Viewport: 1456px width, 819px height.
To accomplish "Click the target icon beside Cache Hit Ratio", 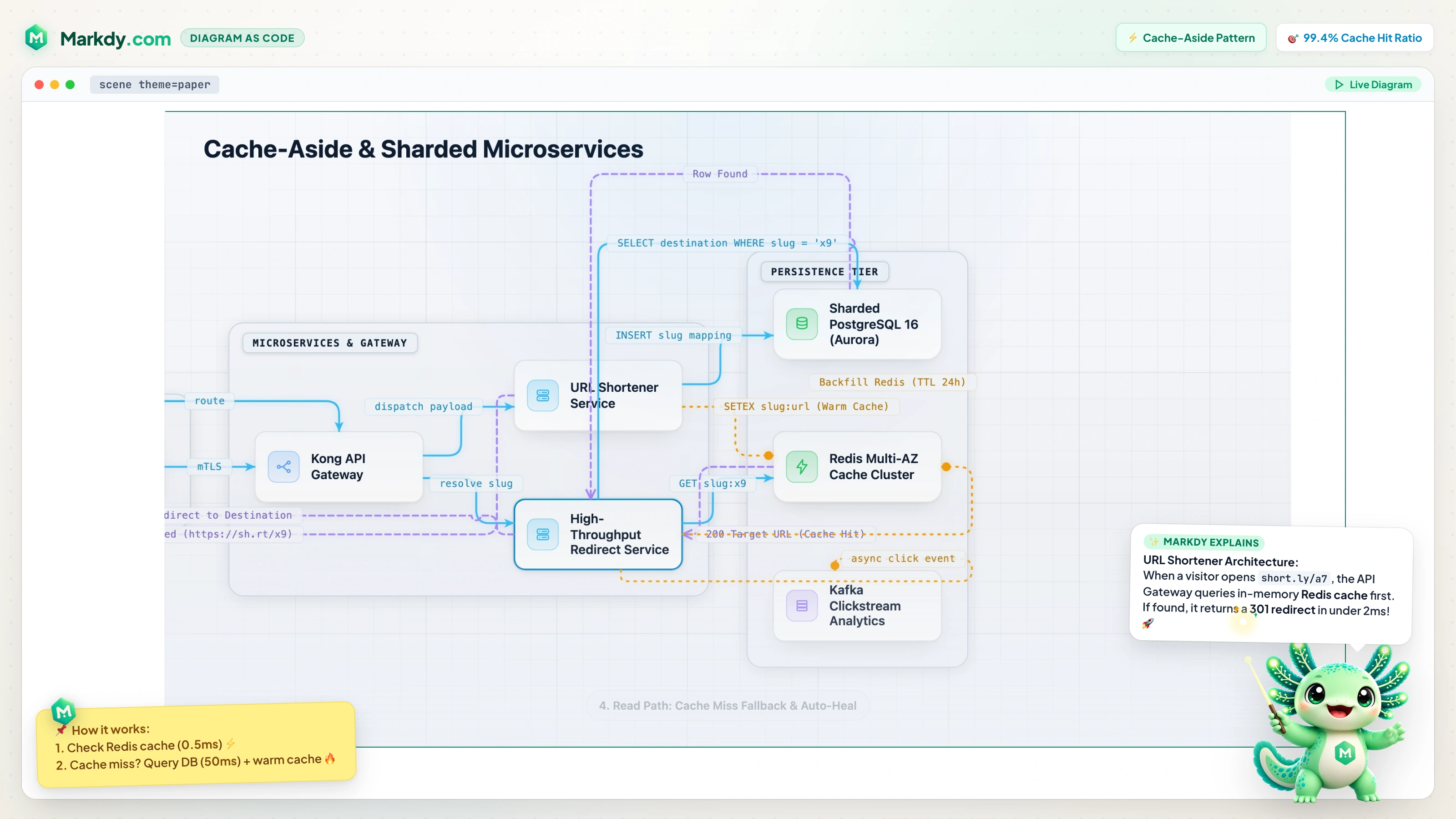I will tap(1293, 38).
